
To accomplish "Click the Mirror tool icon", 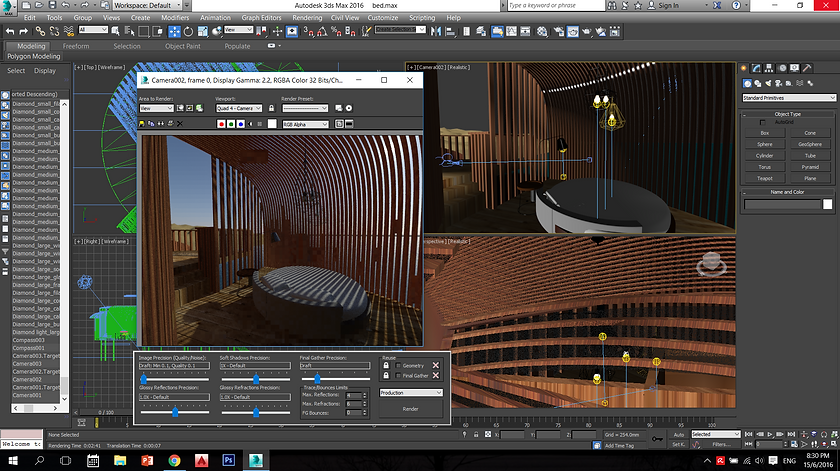I will pos(436,32).
